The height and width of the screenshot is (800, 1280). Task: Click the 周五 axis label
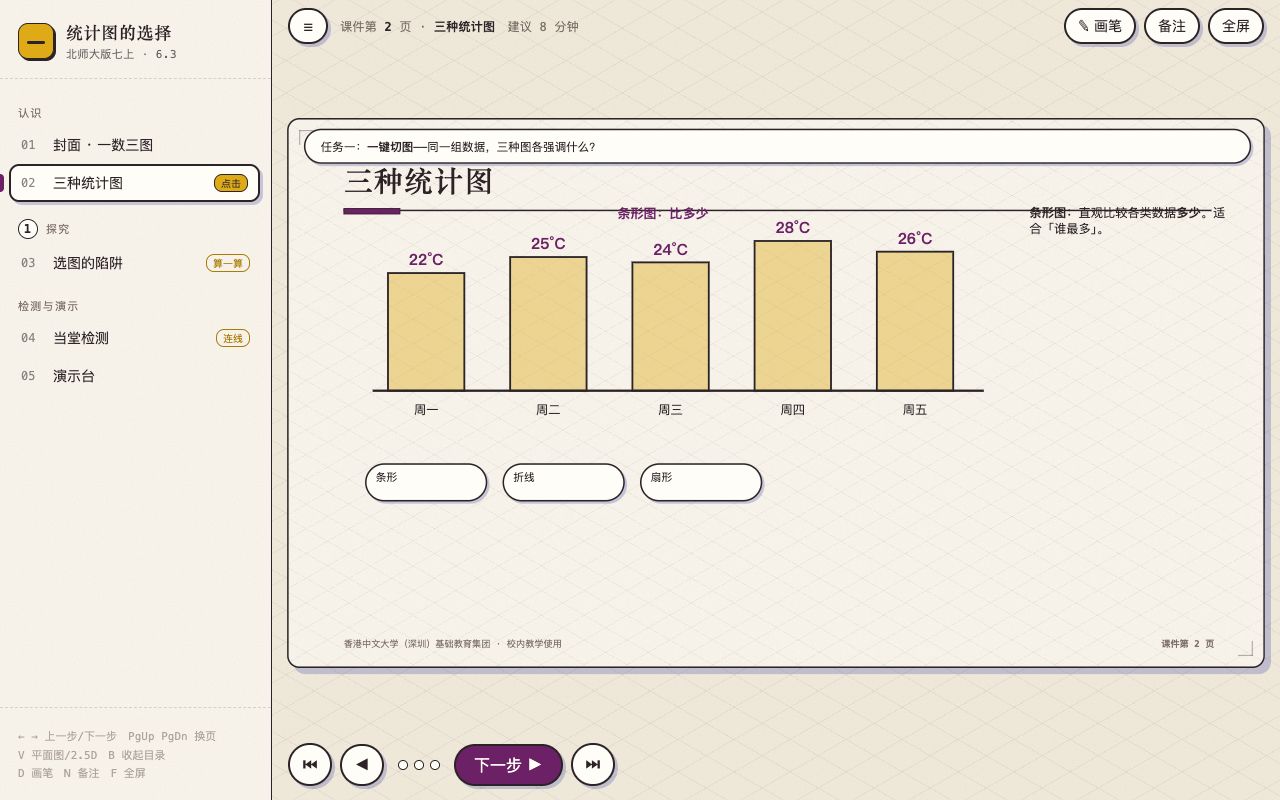click(915, 410)
